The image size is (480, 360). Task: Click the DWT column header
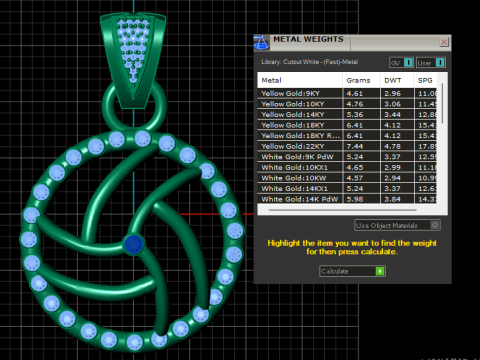point(397,80)
